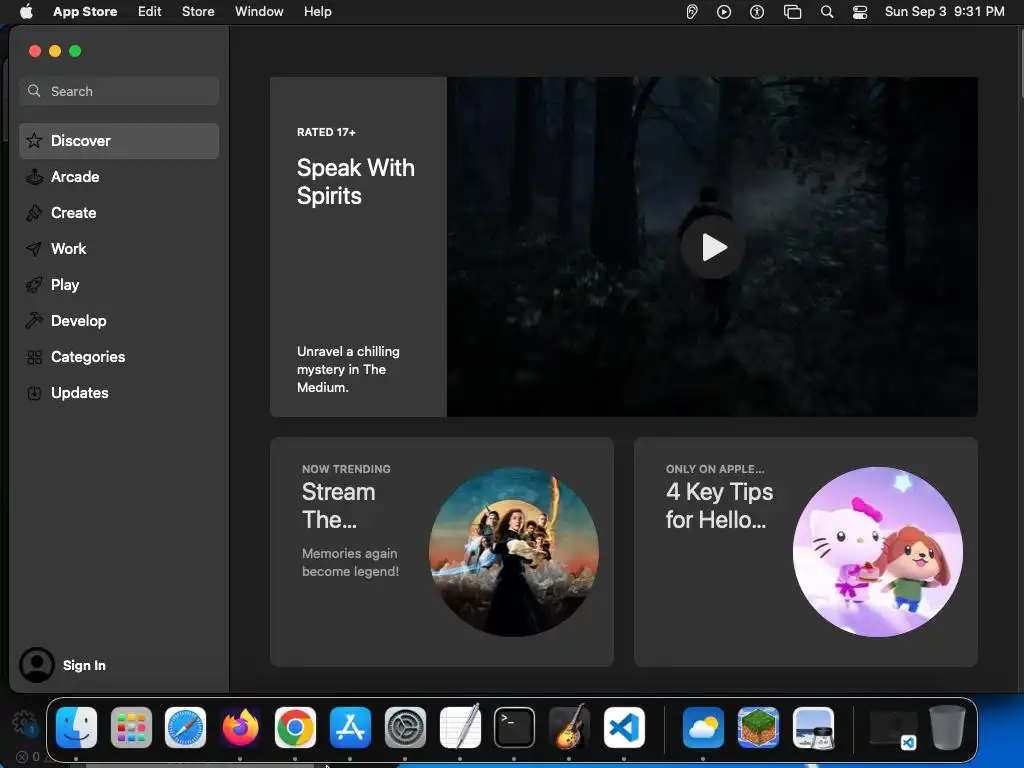Image resolution: width=1024 pixels, height=768 pixels.
Task: Click the NOW TRENDING label
Action: click(x=346, y=469)
